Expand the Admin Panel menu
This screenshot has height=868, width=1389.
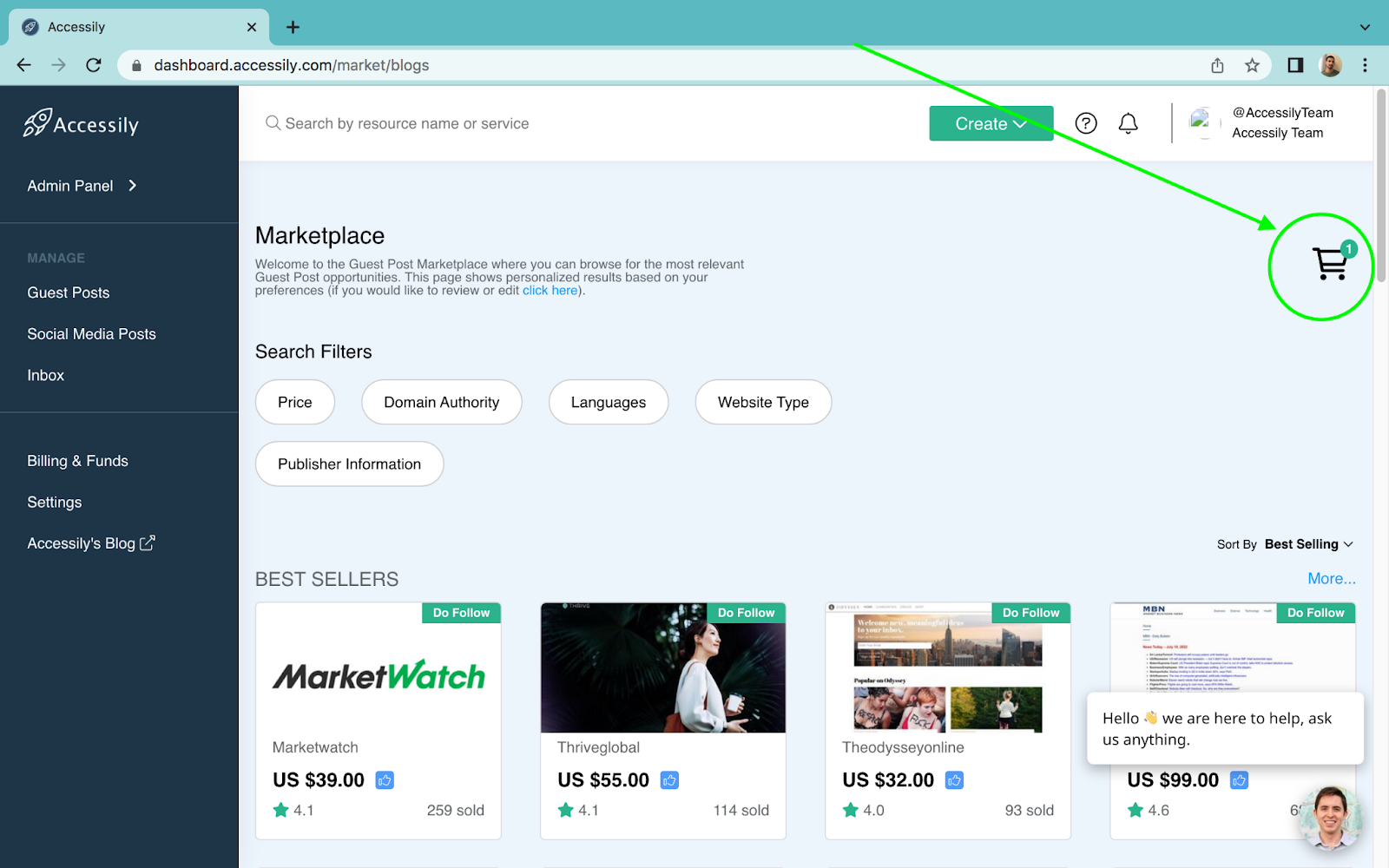point(82,186)
